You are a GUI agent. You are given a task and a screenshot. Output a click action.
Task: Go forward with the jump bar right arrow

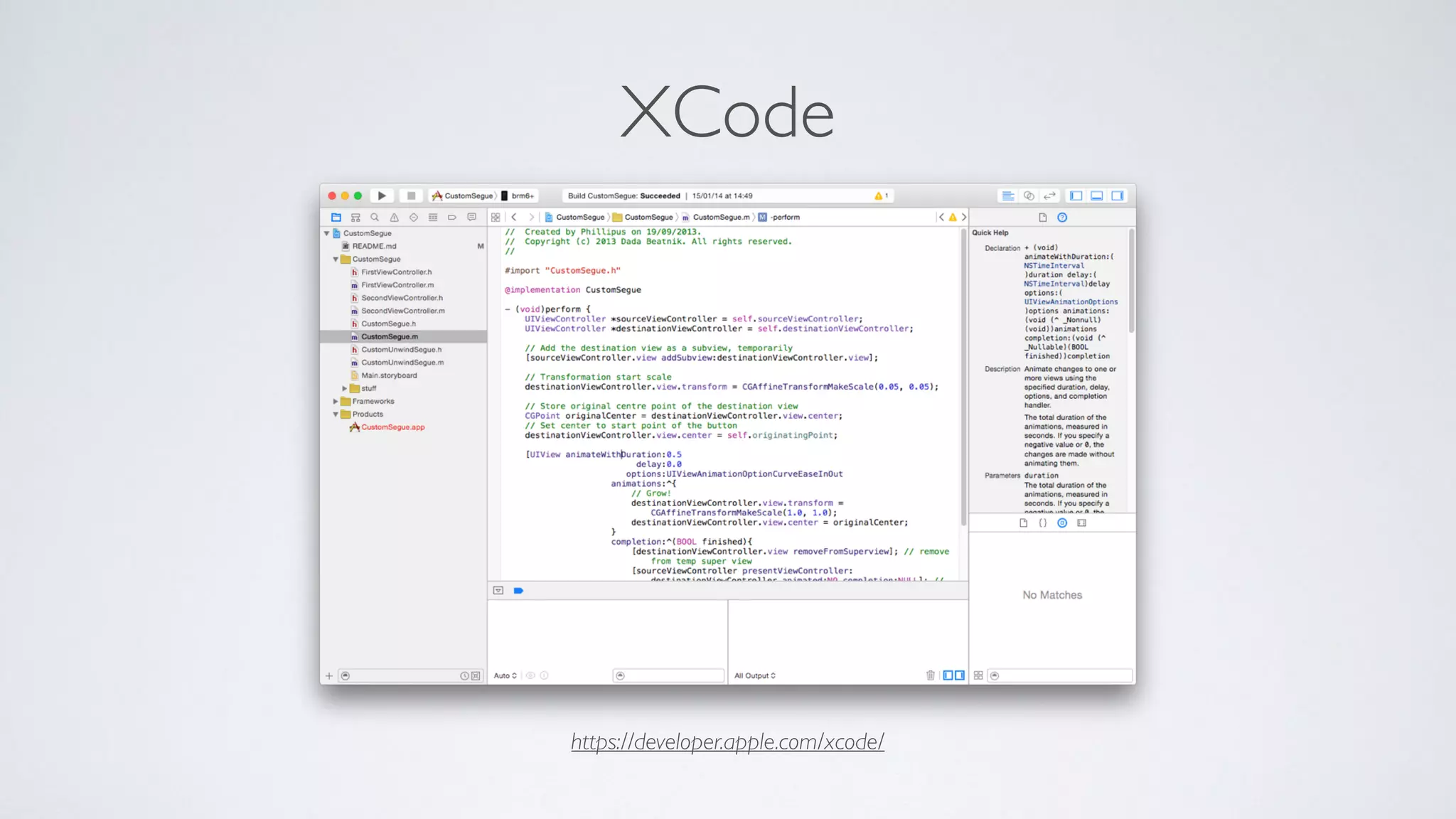coord(530,218)
